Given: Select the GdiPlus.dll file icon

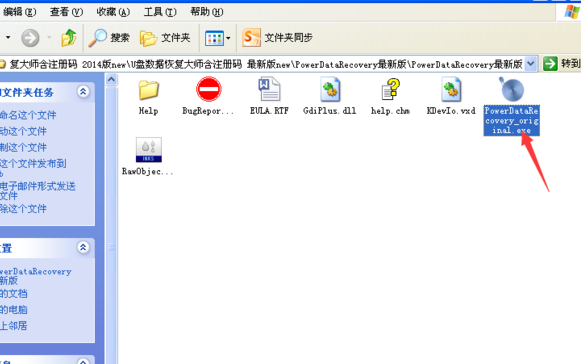Looking at the screenshot, I should click(330, 89).
